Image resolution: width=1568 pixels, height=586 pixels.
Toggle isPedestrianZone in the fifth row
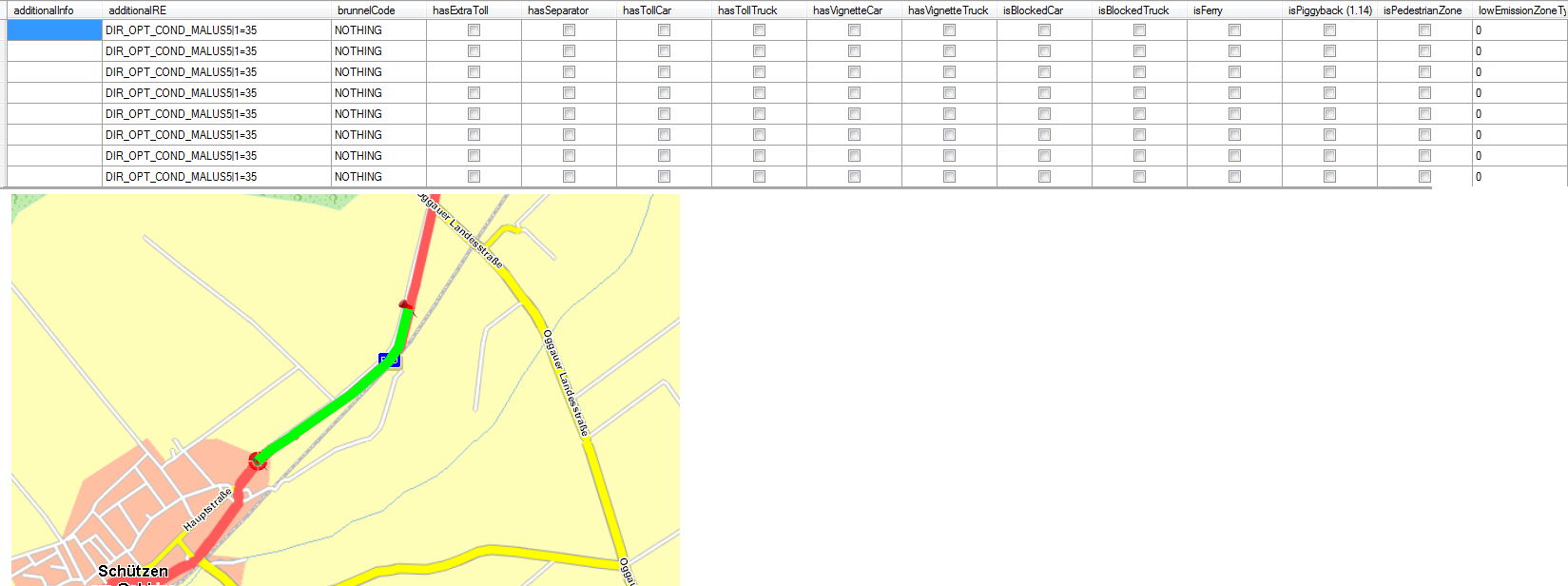1424,114
